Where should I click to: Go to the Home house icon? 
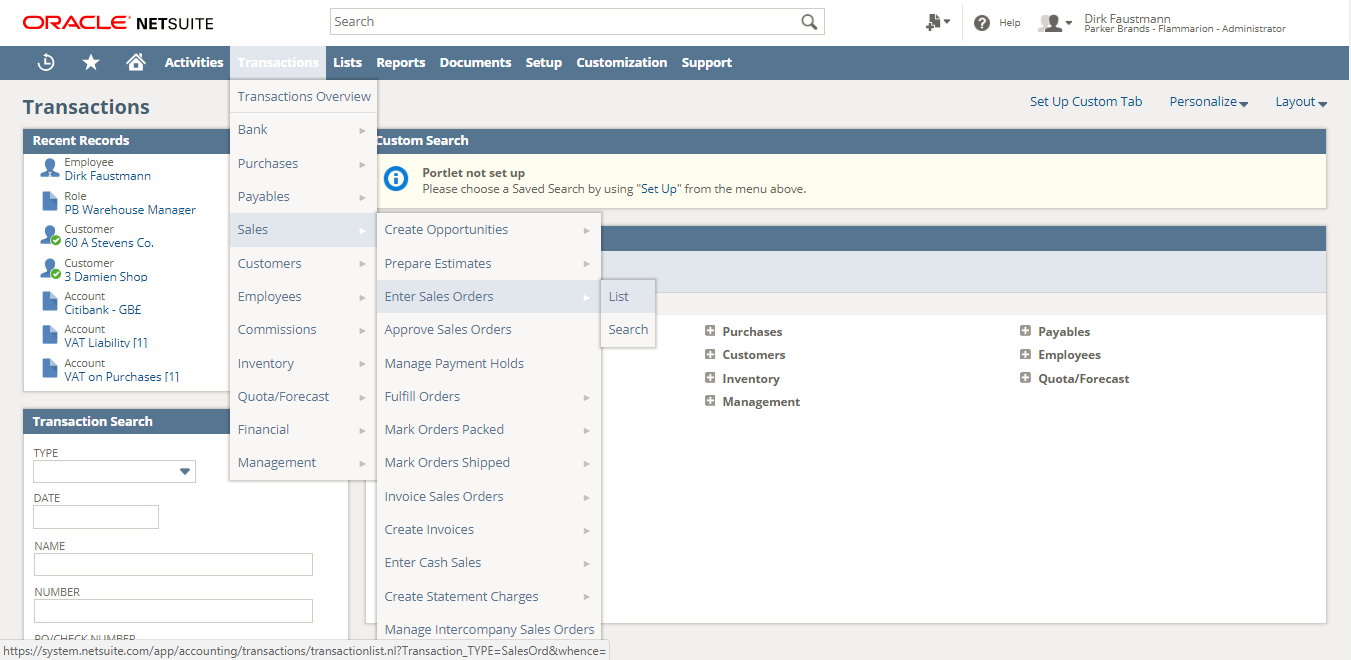136,62
